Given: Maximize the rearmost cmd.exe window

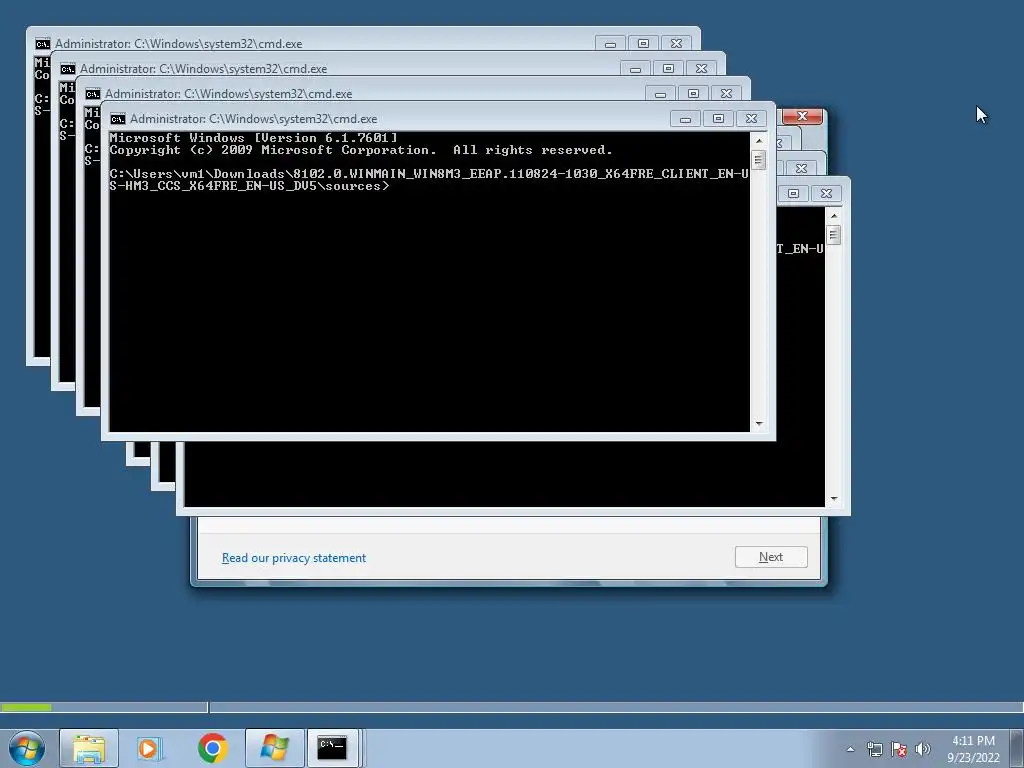Looking at the screenshot, I should (643, 44).
